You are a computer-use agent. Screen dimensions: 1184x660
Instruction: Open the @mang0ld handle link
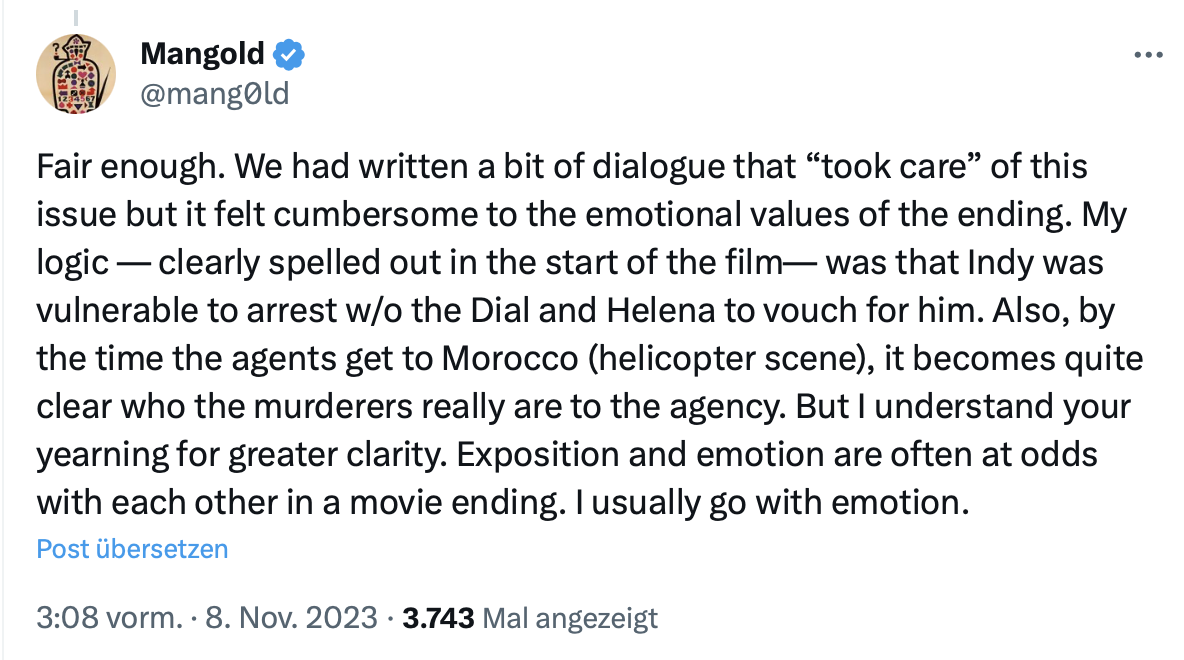click(214, 93)
